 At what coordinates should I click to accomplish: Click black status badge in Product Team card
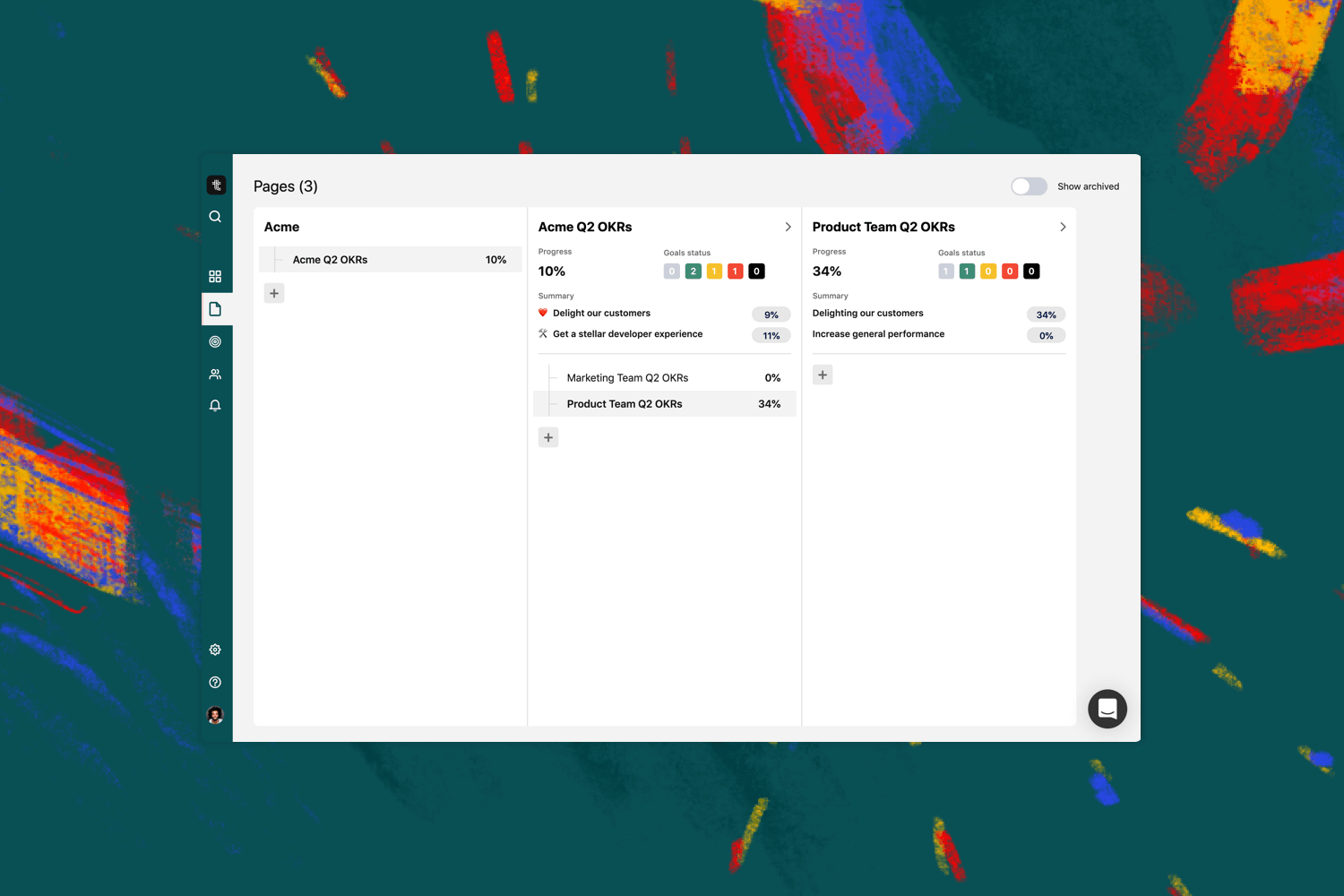pyautogui.click(x=1031, y=271)
